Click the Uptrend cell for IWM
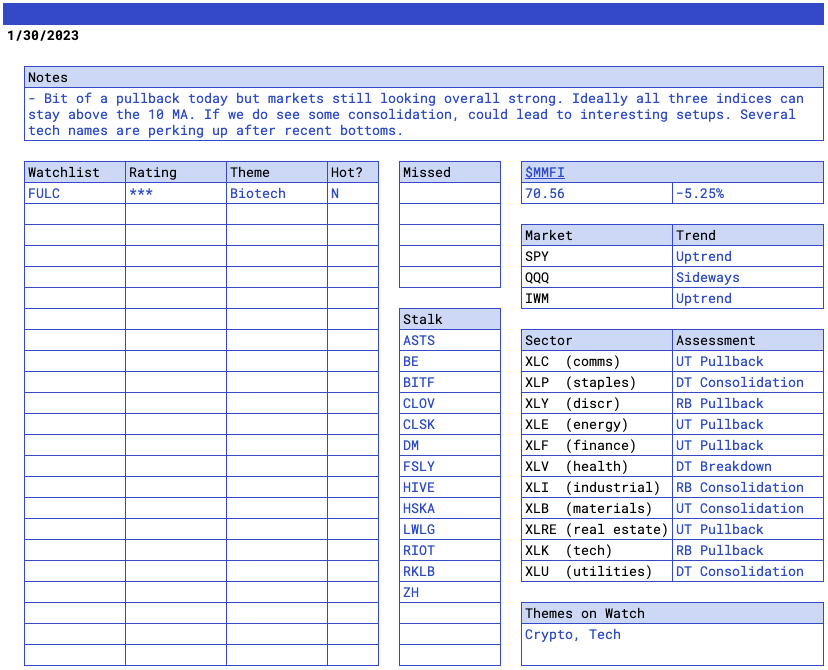The height and width of the screenshot is (670, 828). tap(748, 298)
